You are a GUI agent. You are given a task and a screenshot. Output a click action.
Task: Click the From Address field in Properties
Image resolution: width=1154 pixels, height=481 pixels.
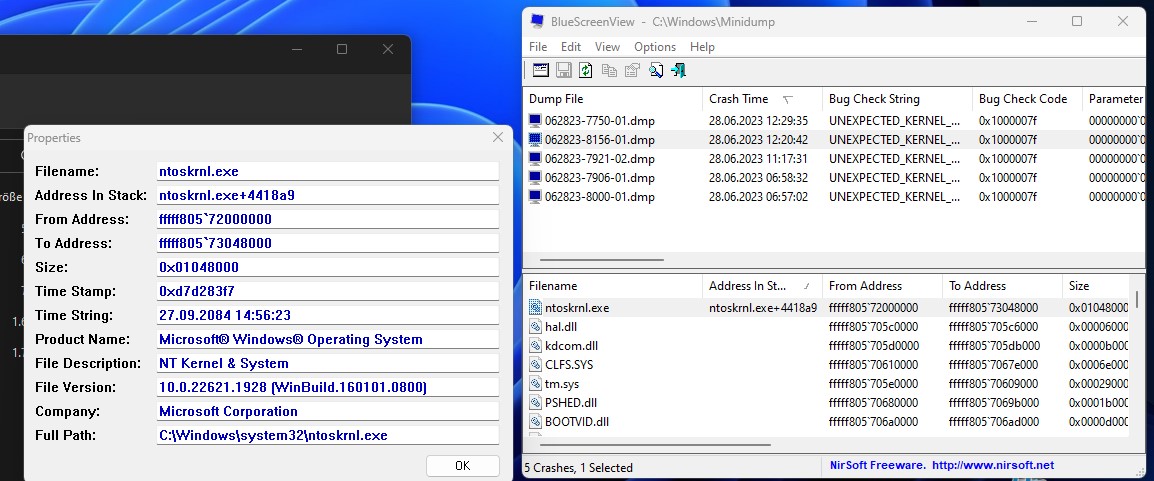[328, 219]
